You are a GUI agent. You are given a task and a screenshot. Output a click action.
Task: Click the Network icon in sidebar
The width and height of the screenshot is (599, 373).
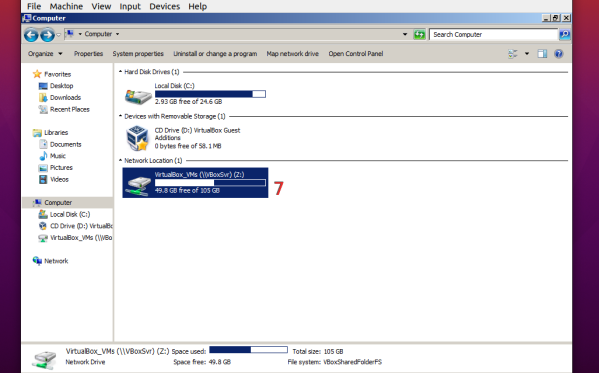click(37, 261)
